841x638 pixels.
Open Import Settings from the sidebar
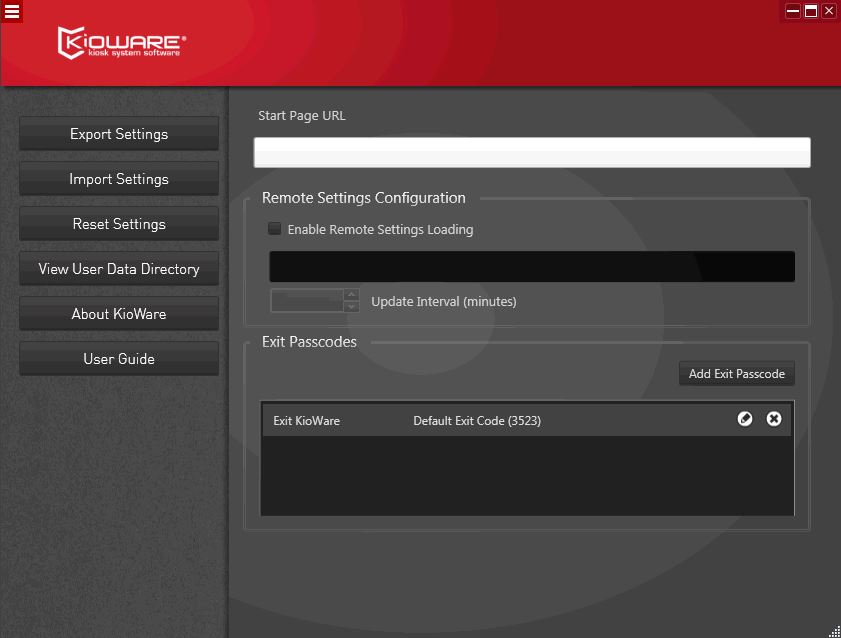[x=119, y=179]
